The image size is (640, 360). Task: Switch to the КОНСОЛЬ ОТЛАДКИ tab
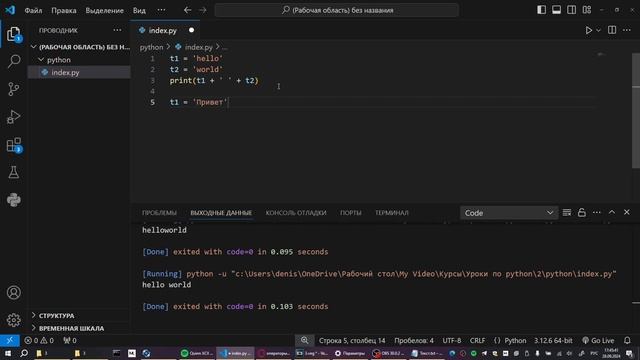coord(296,213)
